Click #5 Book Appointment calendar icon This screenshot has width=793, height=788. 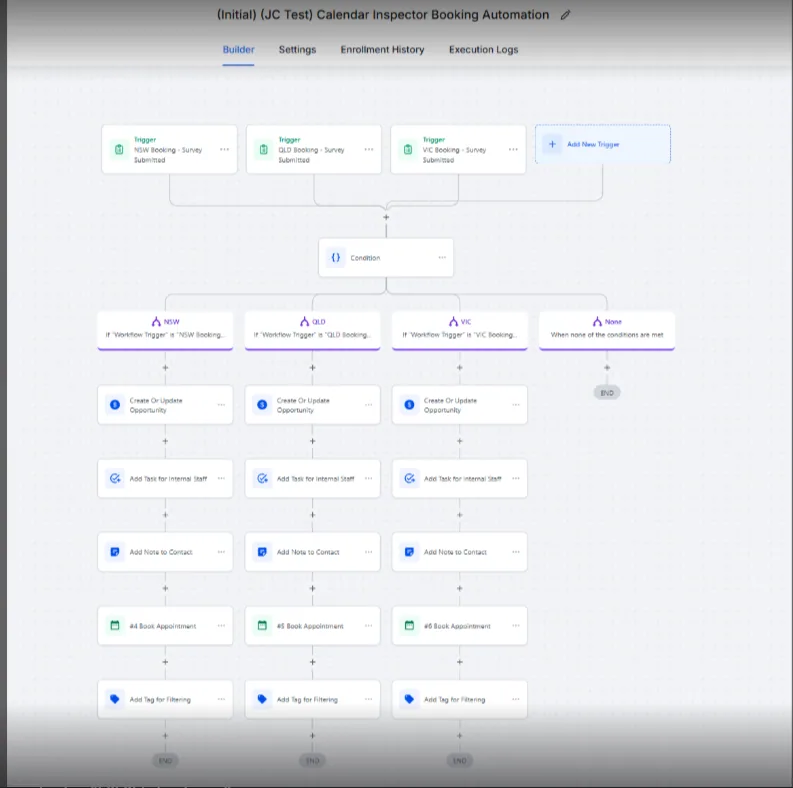coord(262,626)
